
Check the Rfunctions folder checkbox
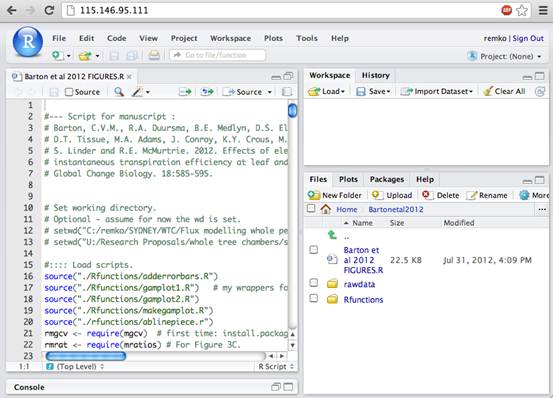[x=314, y=298]
